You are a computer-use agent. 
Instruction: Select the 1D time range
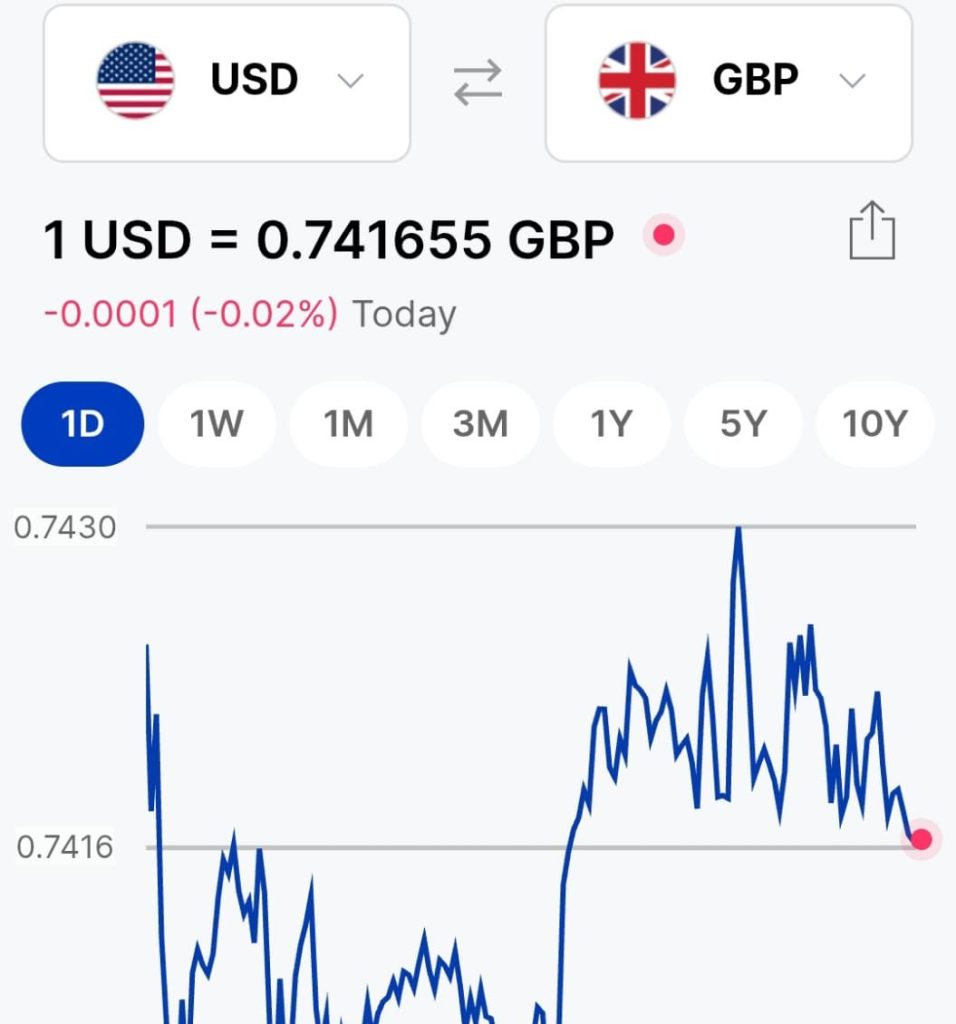pos(83,424)
